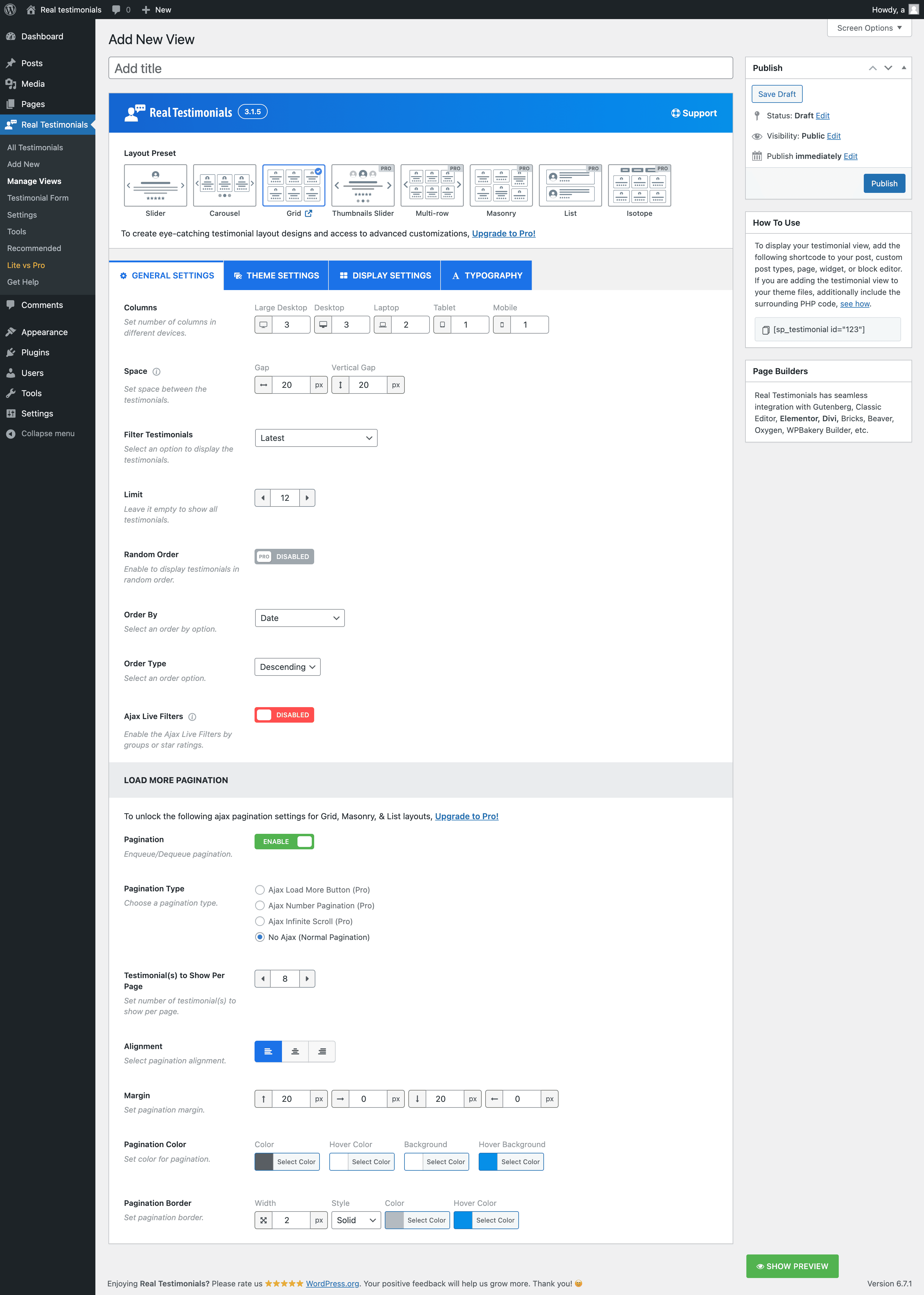
Task: Click right pagination alignment icon
Action: 322,1051
